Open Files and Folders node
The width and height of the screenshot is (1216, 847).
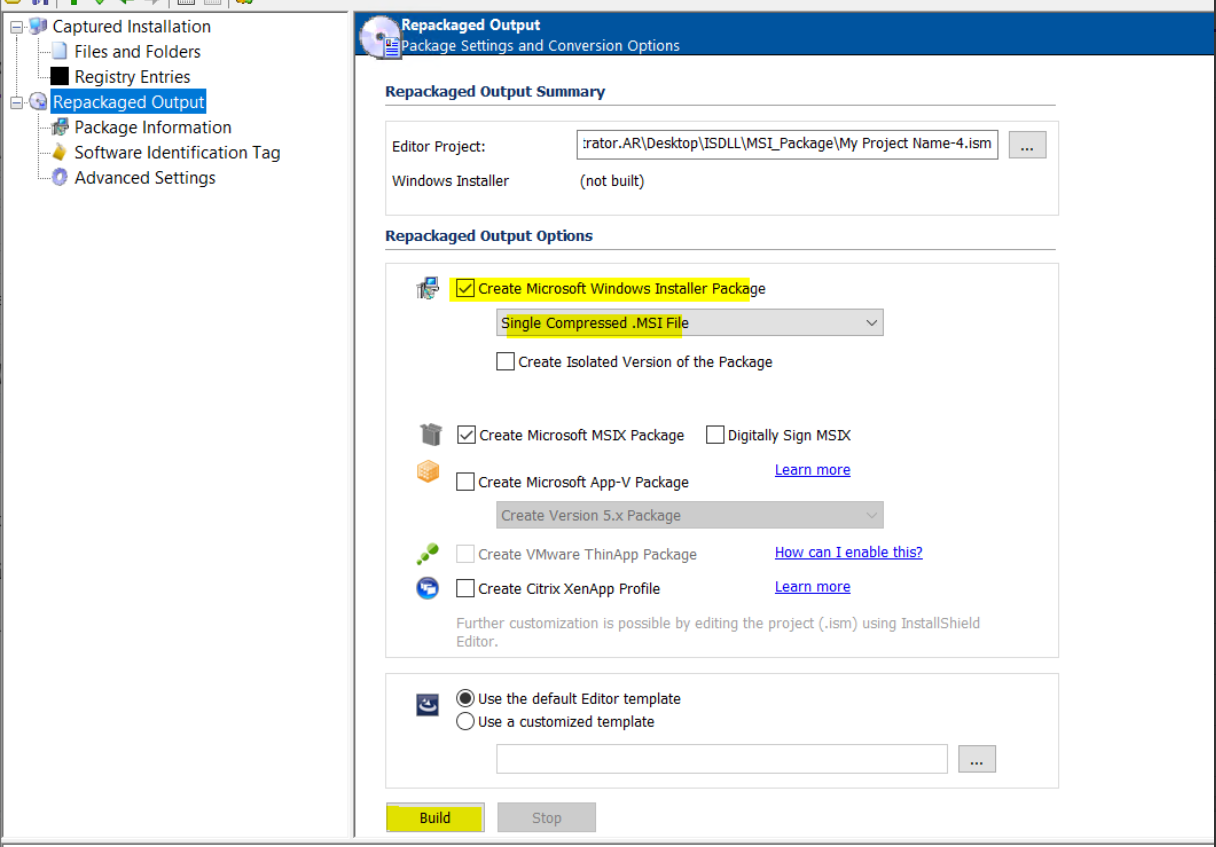137,51
